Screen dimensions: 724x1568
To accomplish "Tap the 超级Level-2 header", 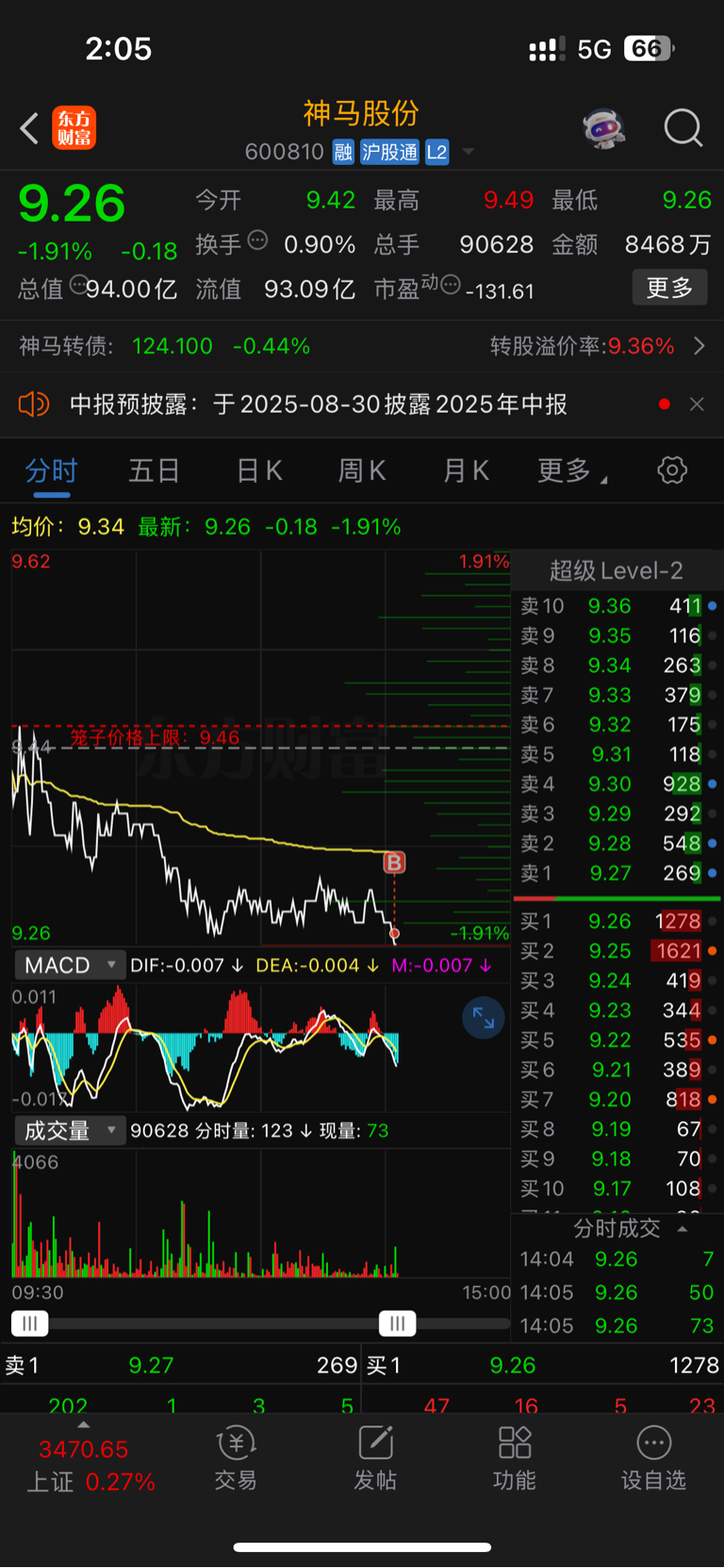I will coord(617,570).
